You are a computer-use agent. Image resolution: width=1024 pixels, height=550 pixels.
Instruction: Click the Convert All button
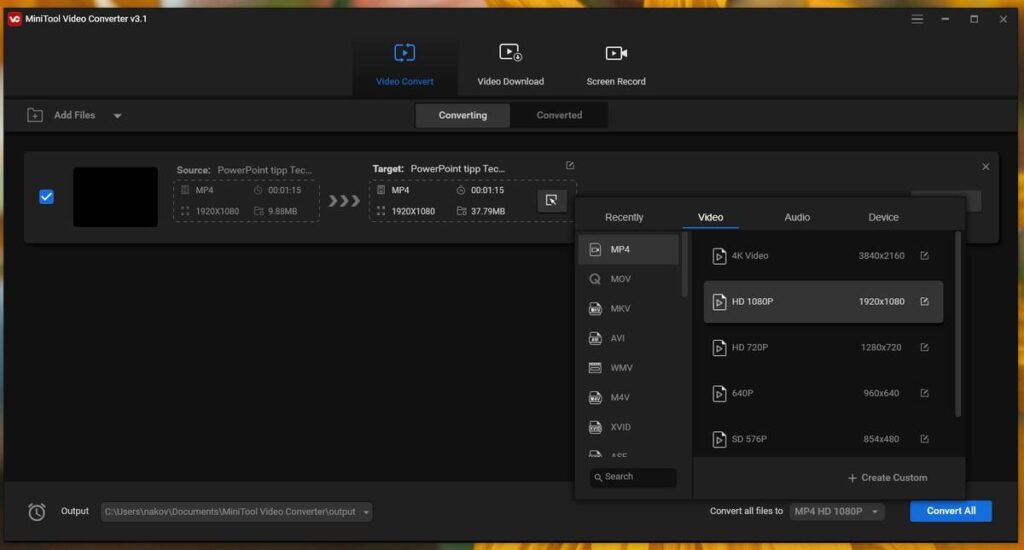coord(950,511)
